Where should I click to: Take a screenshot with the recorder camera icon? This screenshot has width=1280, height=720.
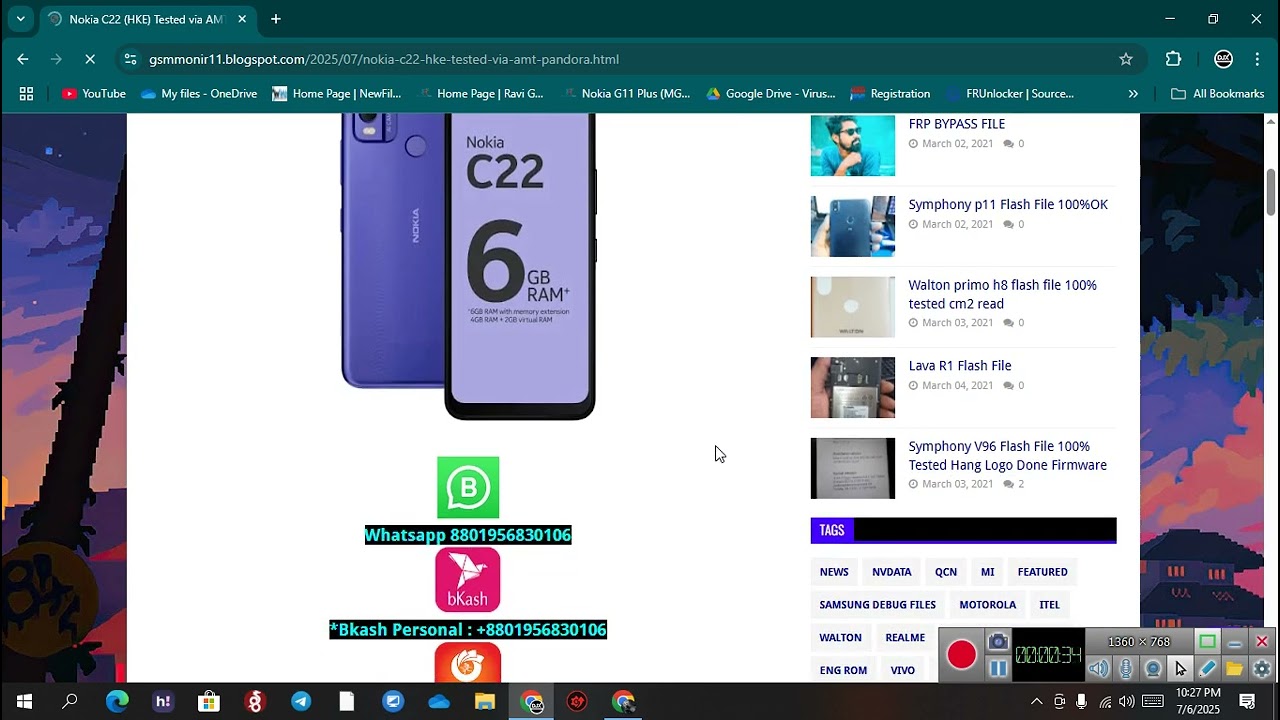coord(997,641)
